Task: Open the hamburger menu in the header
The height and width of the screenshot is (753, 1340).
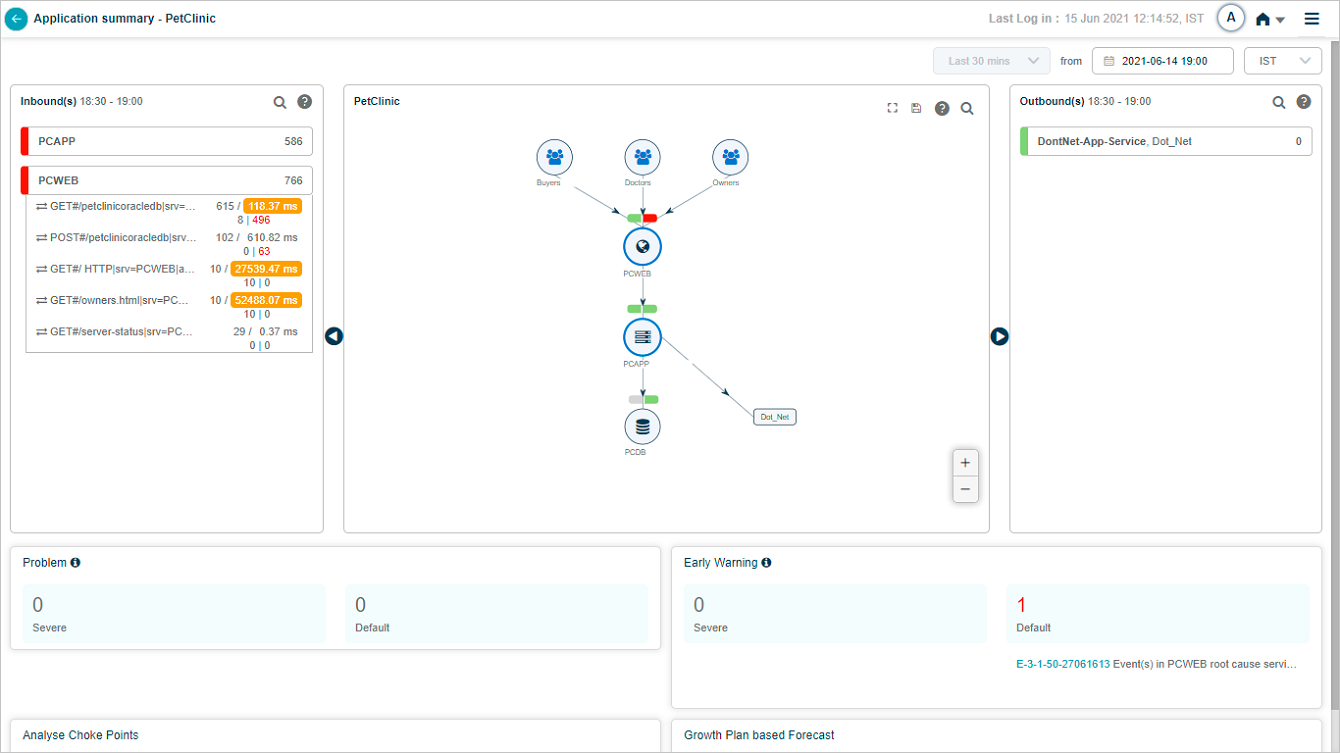Action: 1311,19
